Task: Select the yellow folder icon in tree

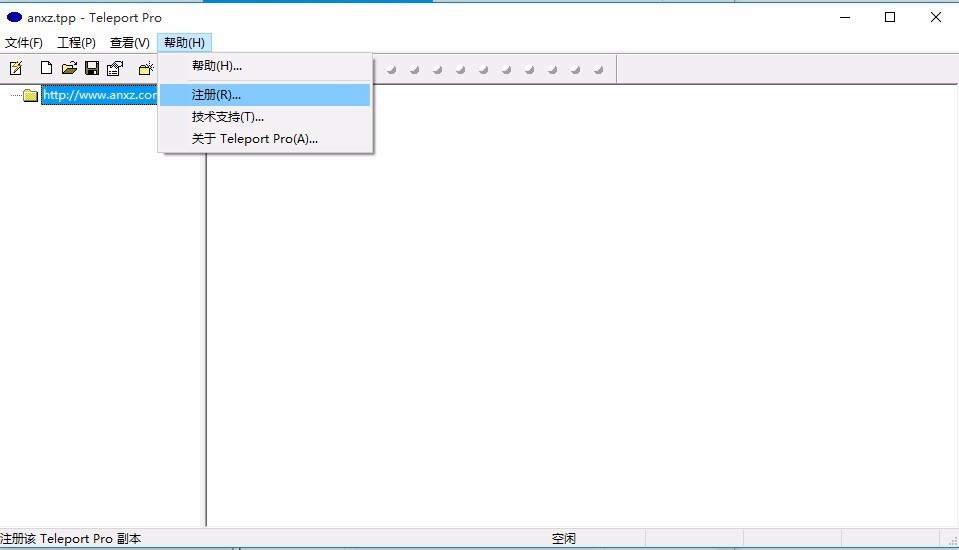Action: point(31,95)
